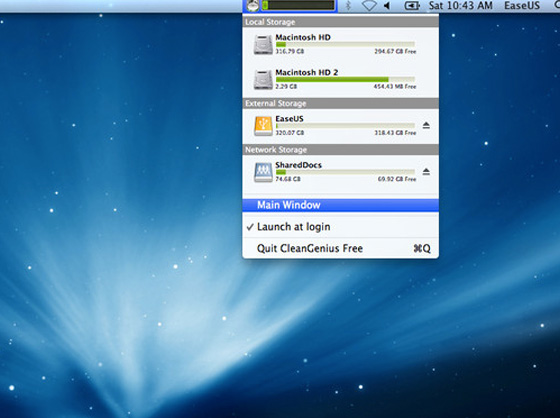This screenshot has width=560, height=418.
Task: Choose Quit CleanGenius Free
Action: tap(340, 248)
